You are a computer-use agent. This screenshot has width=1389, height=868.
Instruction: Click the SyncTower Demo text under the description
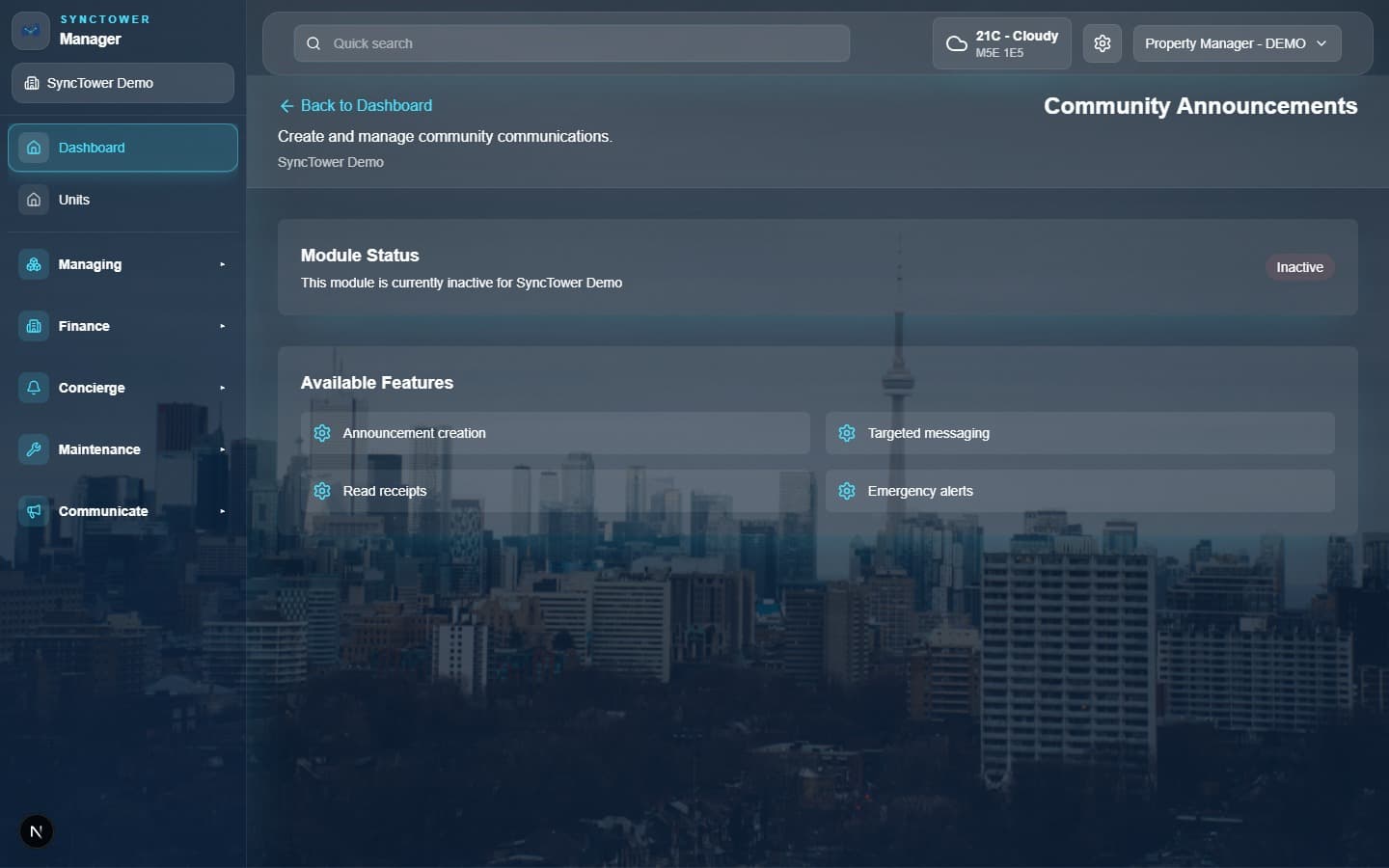point(331,162)
